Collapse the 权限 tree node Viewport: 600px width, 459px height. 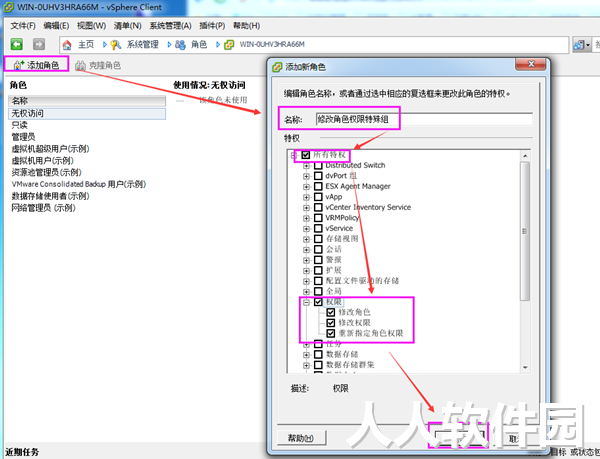(x=306, y=302)
